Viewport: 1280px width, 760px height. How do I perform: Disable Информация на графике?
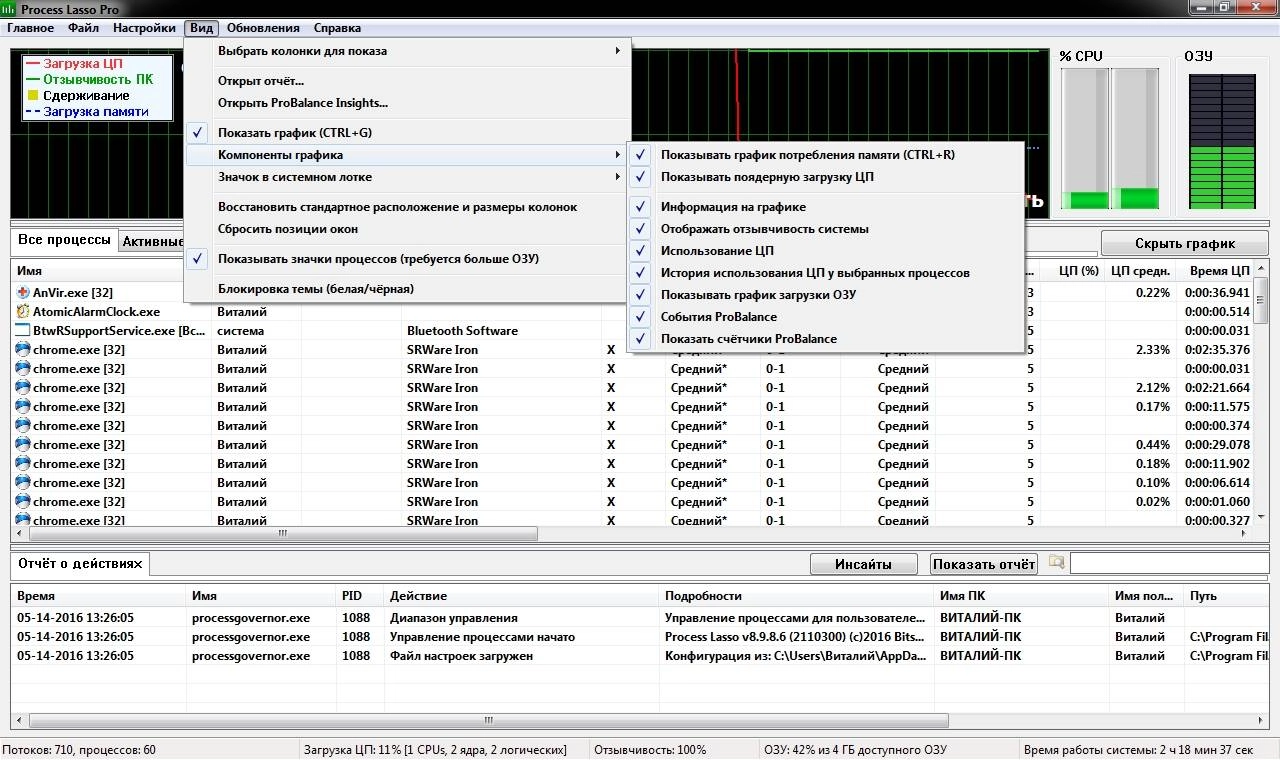(x=641, y=207)
